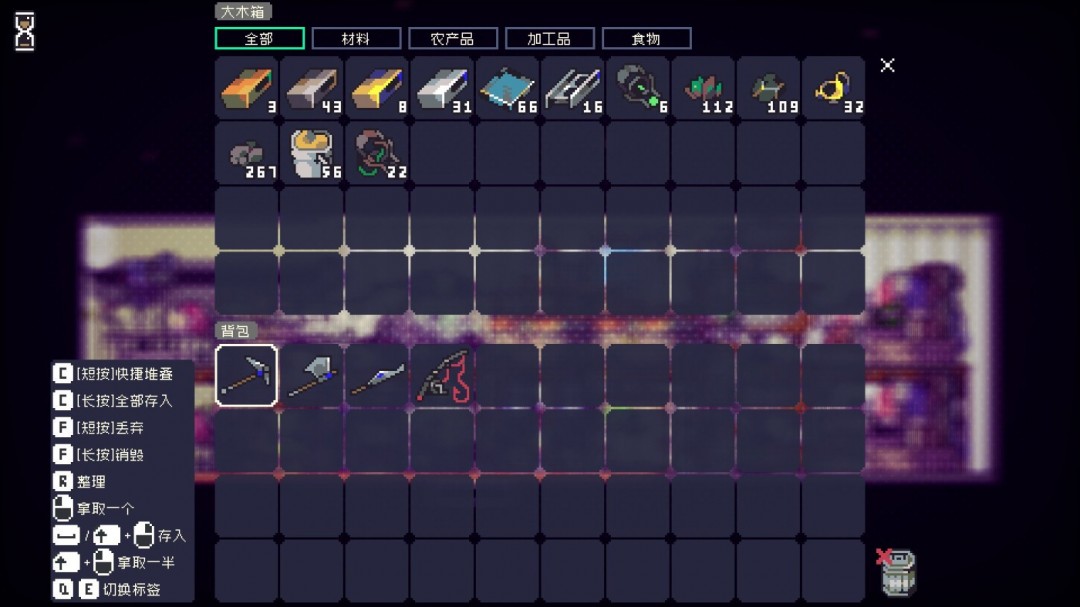1080x607 pixels.
Task: Click the fishing rod with red hook
Action: point(442,375)
